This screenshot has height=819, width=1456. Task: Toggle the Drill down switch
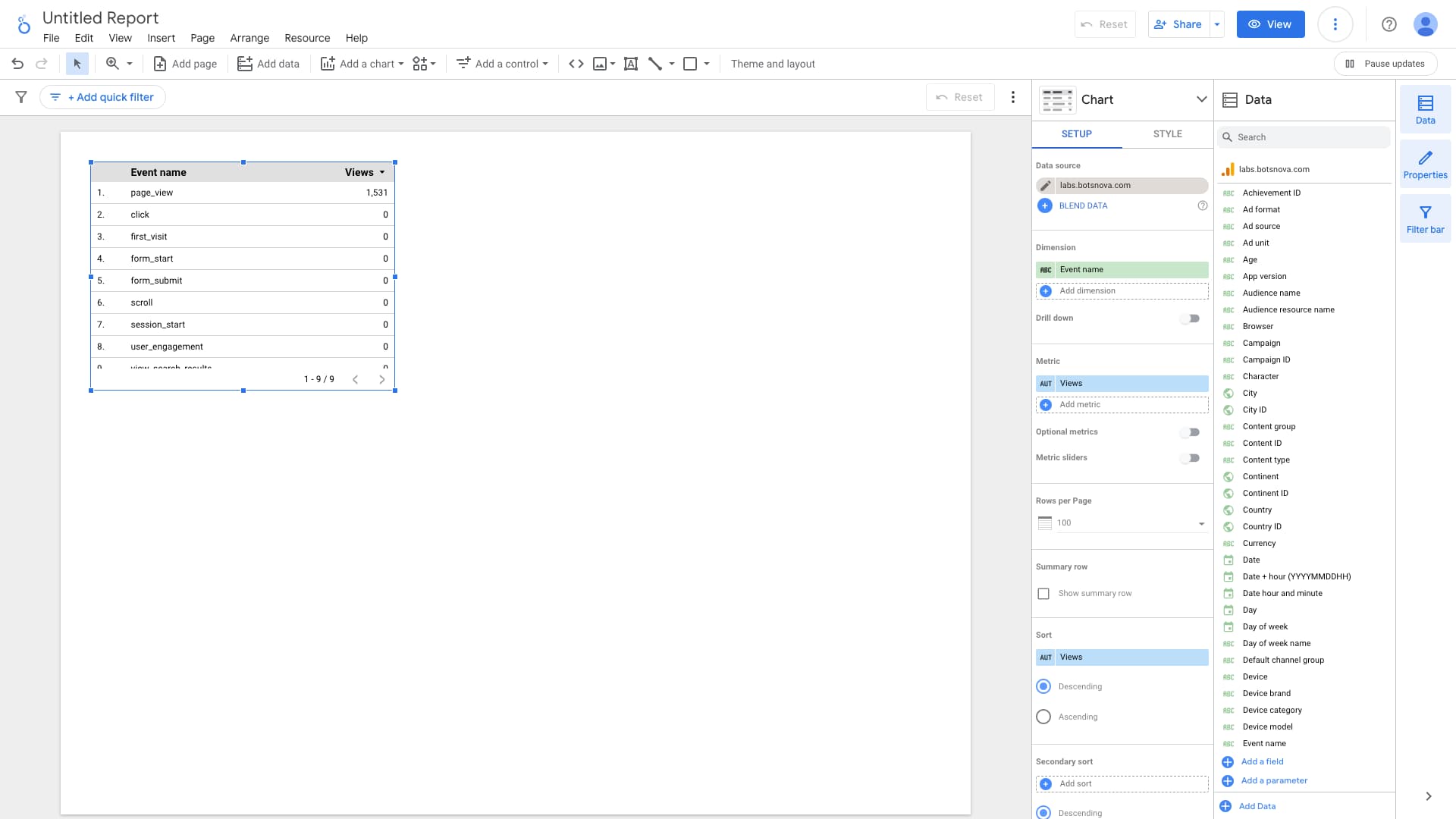point(1191,318)
